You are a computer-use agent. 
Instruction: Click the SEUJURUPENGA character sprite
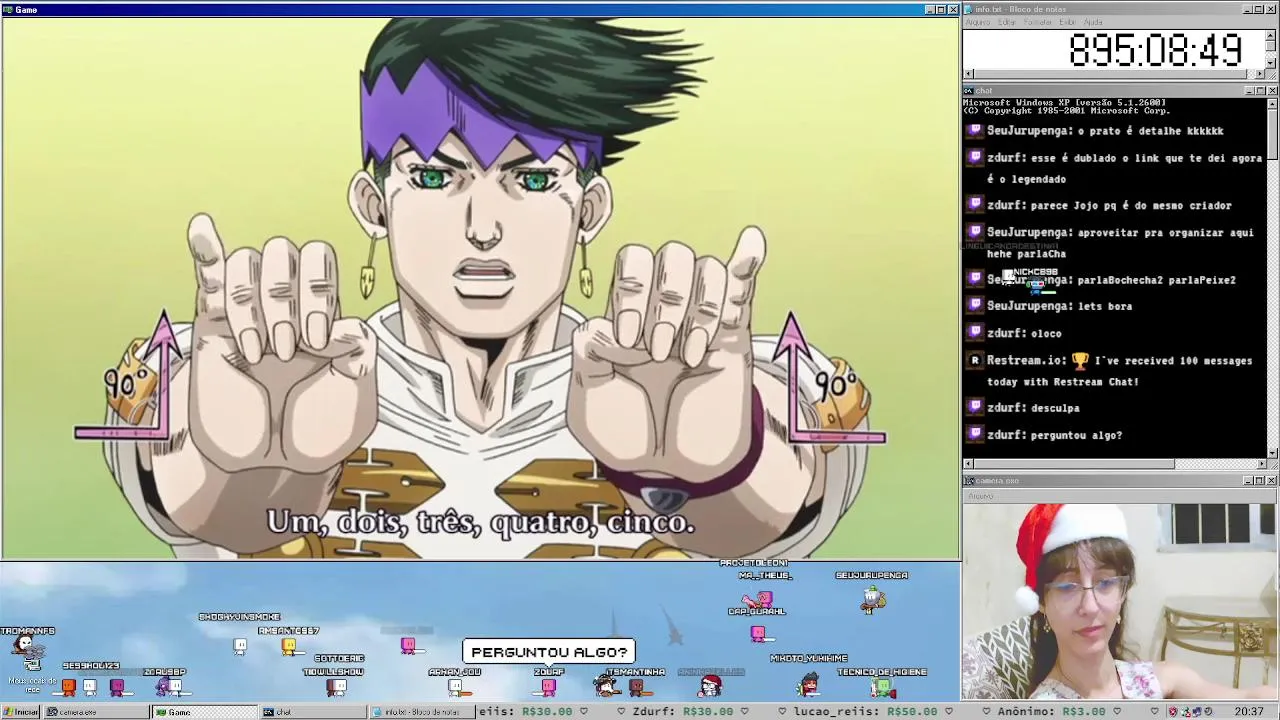[873, 598]
